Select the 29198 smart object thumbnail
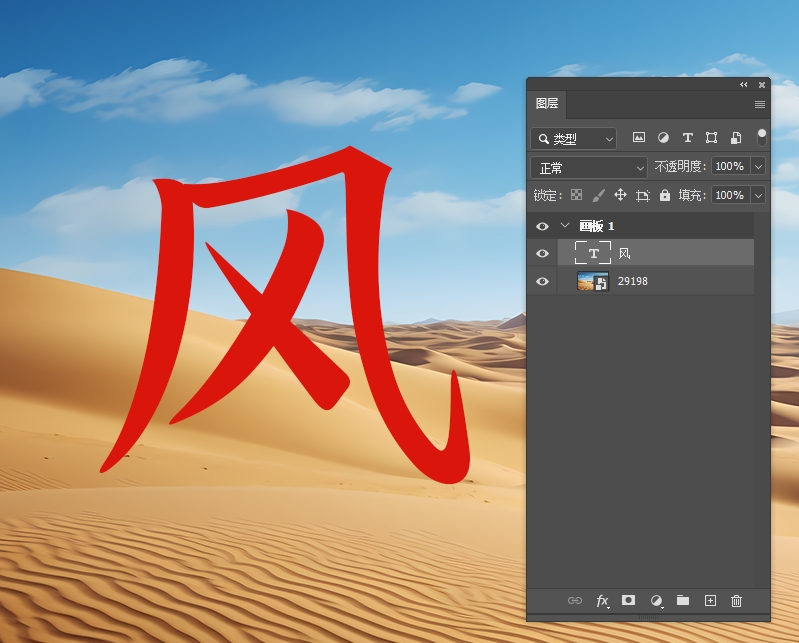Screen dimensions: 799x643 click(x=593, y=281)
